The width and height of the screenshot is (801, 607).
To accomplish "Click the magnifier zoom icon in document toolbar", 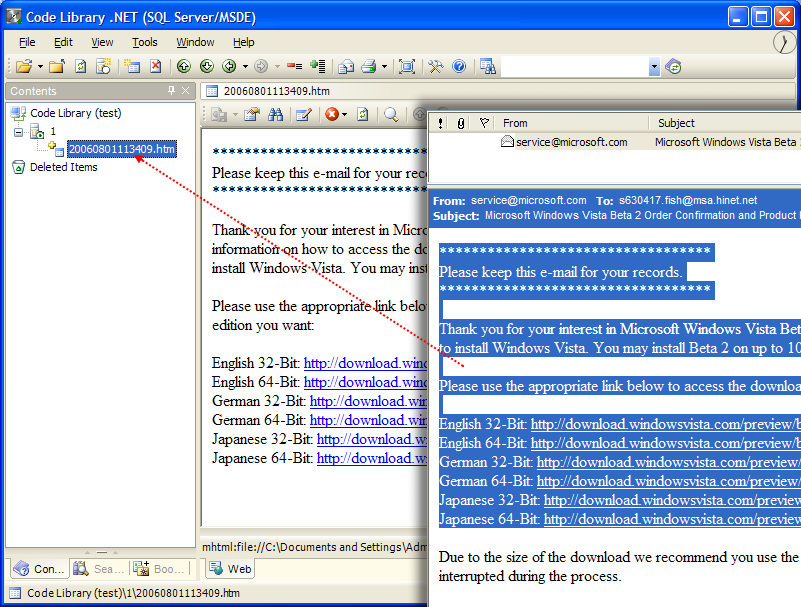I will pos(391,114).
